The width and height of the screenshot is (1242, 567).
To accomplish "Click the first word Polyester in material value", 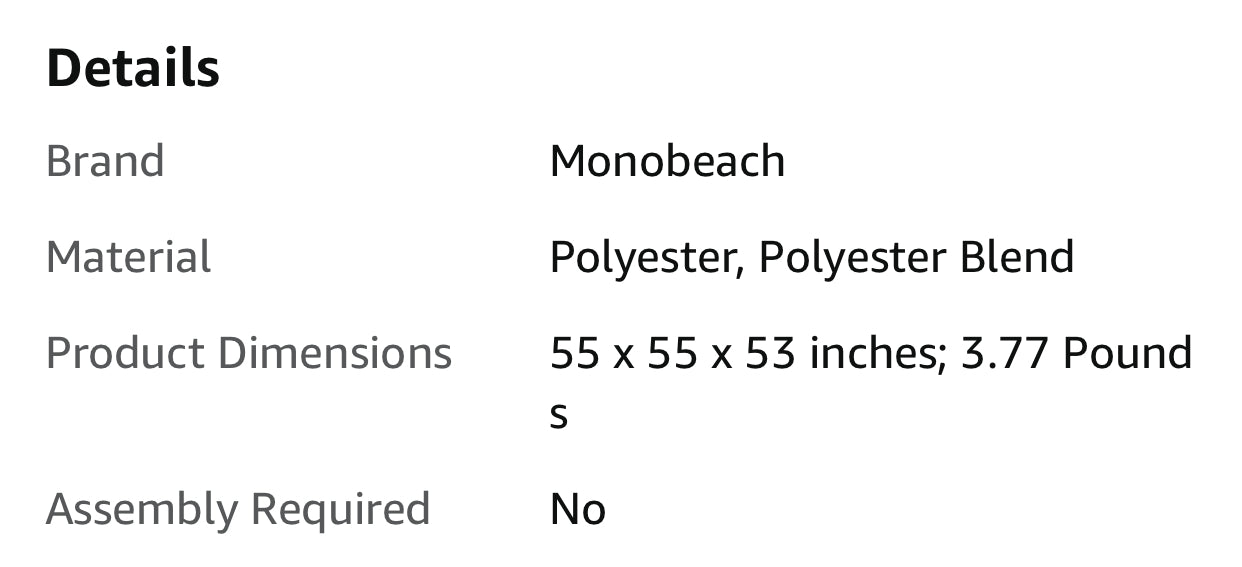I will [643, 257].
